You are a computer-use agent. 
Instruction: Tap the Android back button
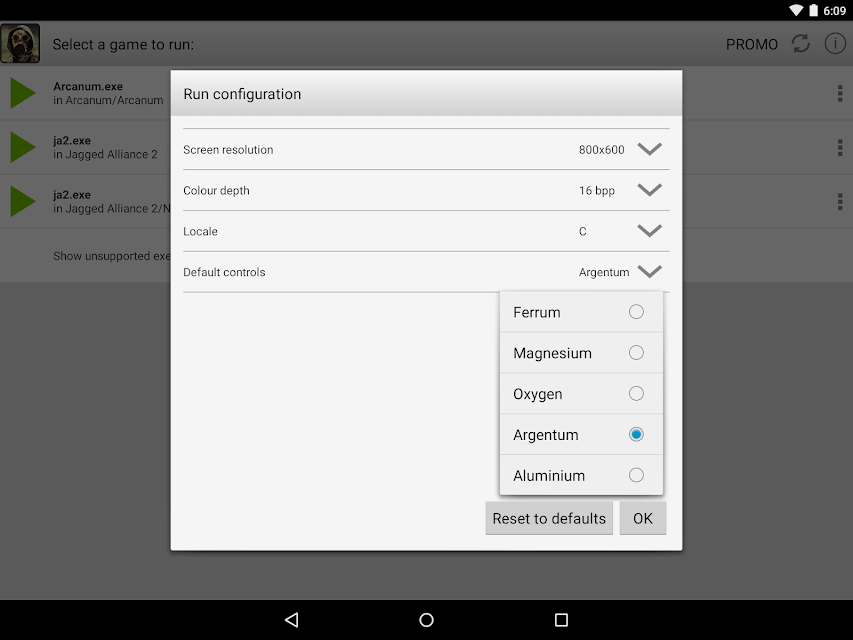pos(292,620)
